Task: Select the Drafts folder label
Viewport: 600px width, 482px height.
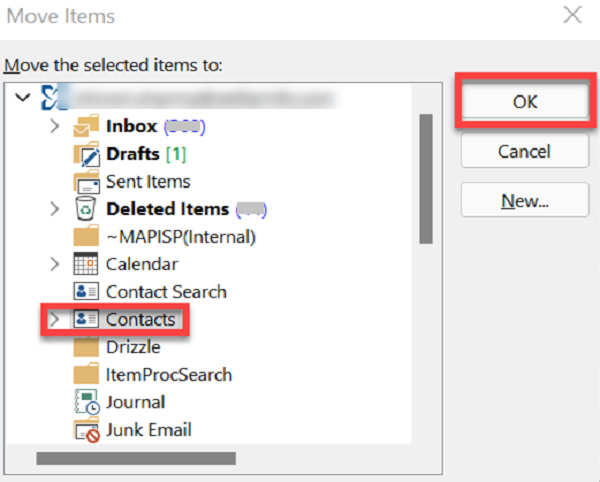Action: coord(133,154)
